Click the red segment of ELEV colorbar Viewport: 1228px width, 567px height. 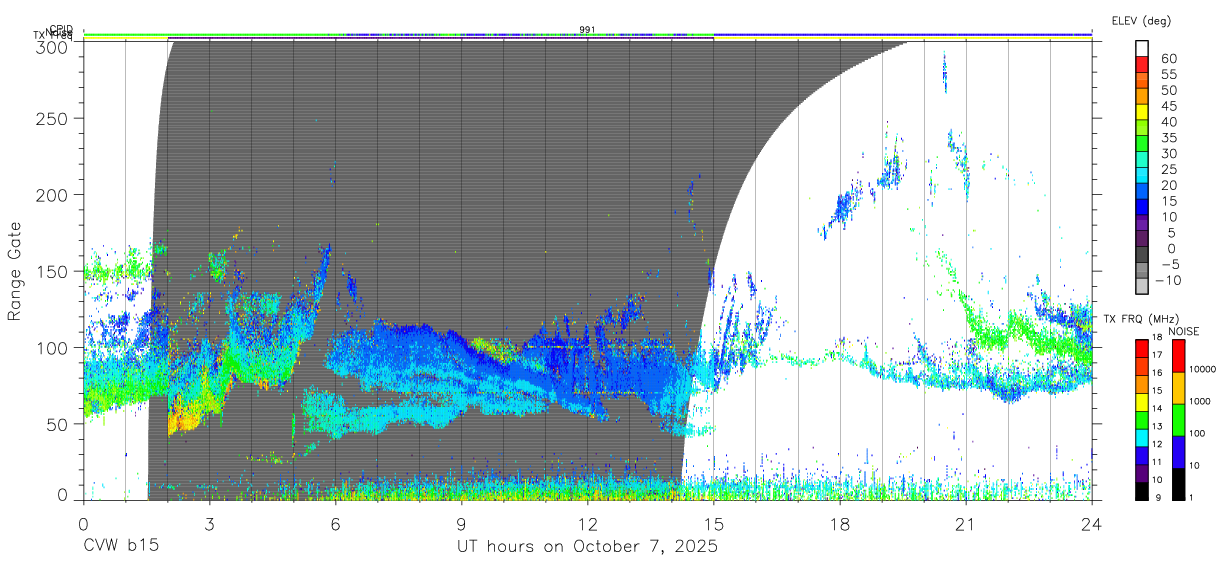click(1143, 66)
